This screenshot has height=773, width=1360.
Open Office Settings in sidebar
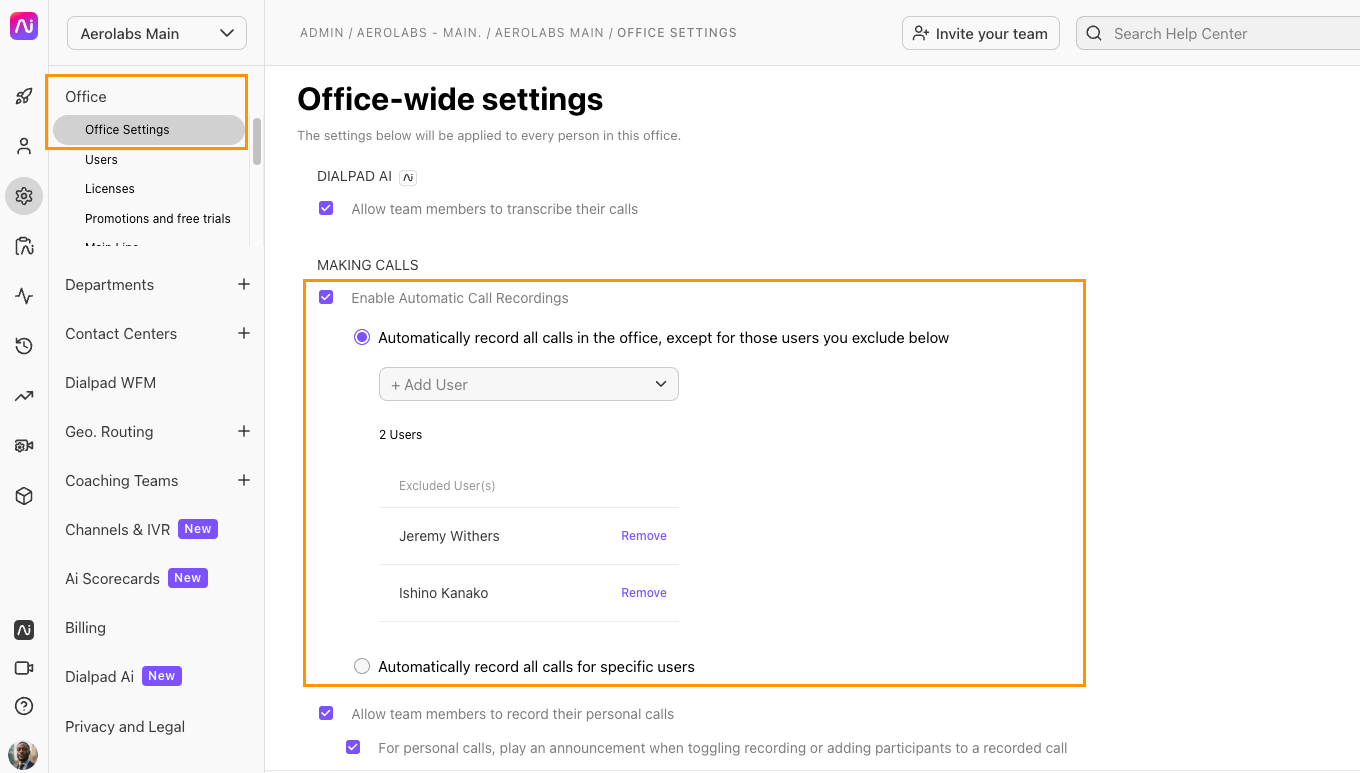[x=149, y=130]
